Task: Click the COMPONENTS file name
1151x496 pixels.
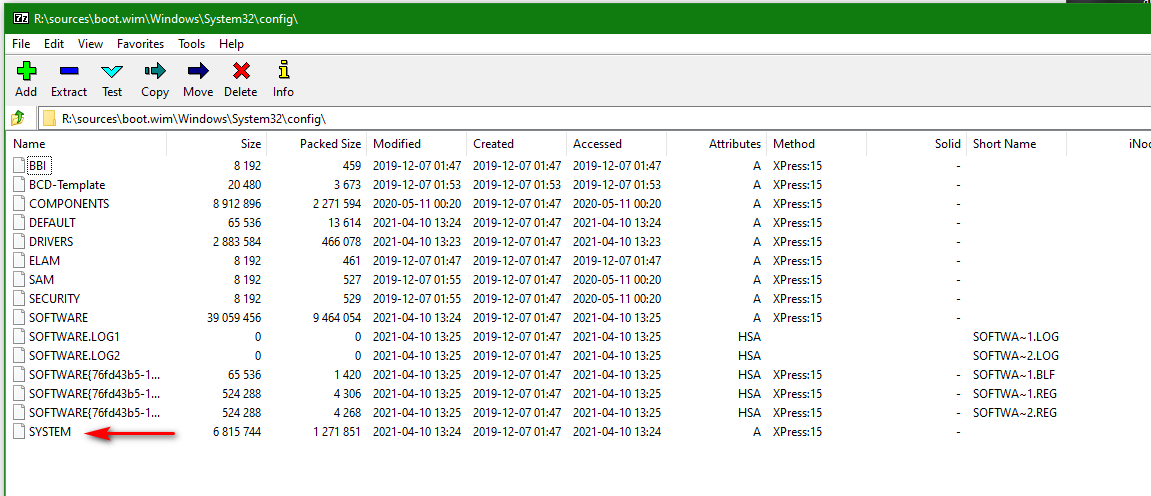Action: (69, 204)
